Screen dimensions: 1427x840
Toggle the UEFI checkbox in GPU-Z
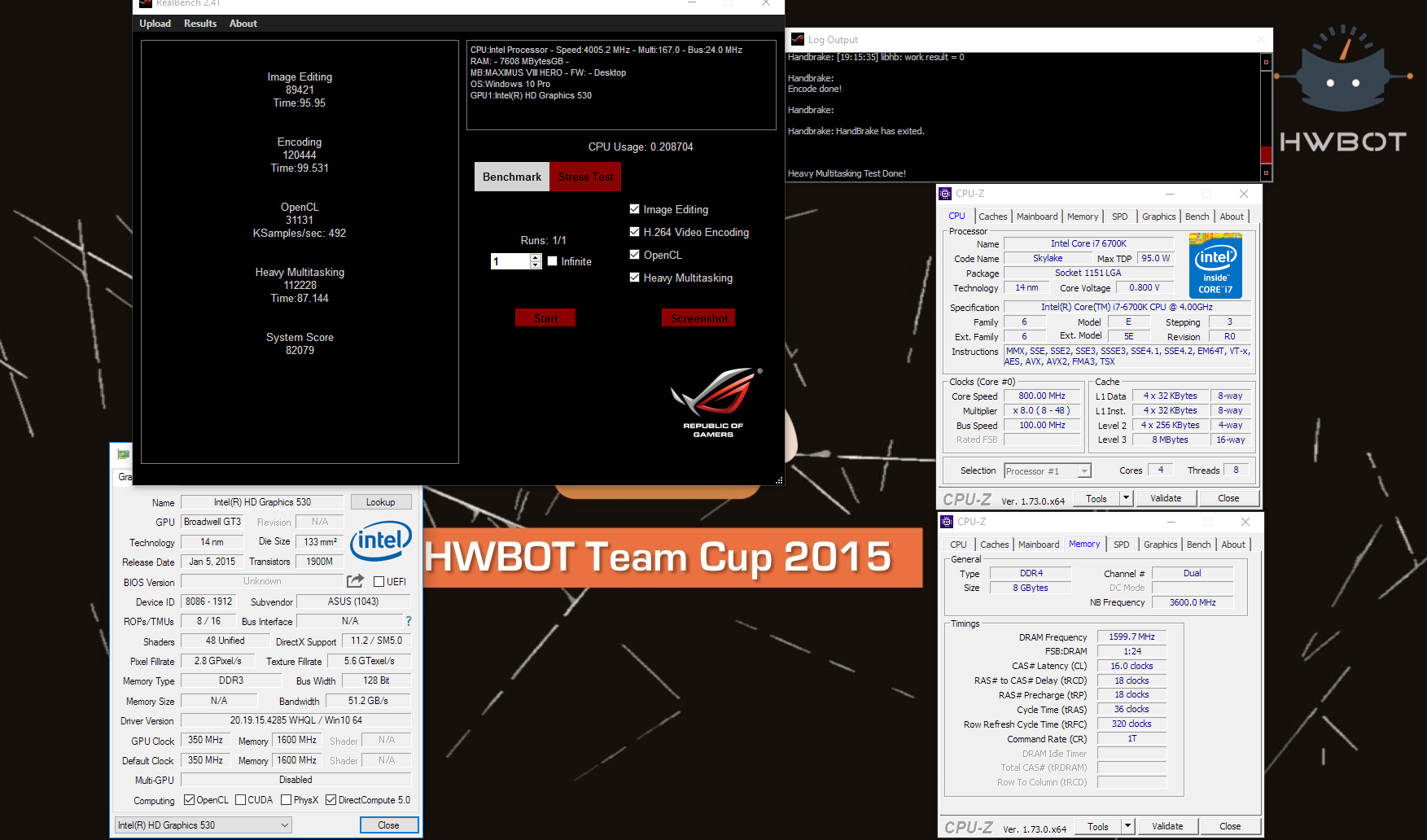[x=379, y=581]
